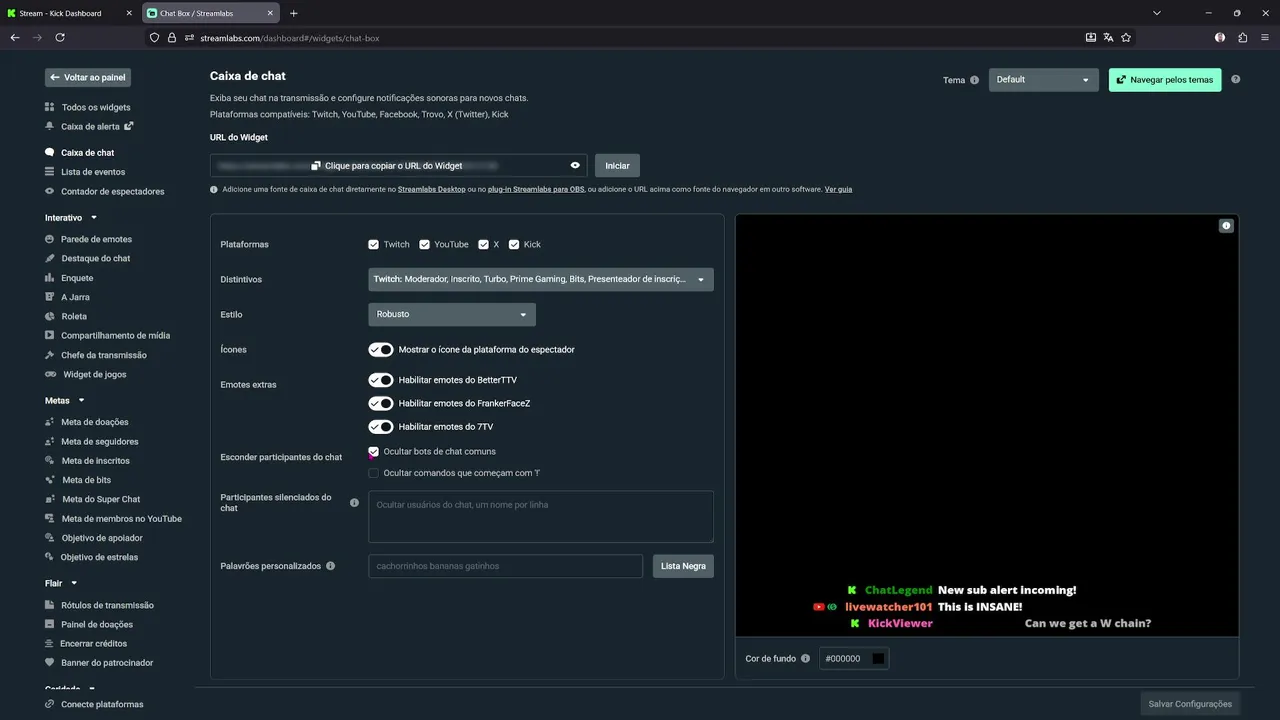Image resolution: width=1280 pixels, height=720 pixels.
Task: Open the Estilo Robusto dropdown
Action: coord(452,314)
